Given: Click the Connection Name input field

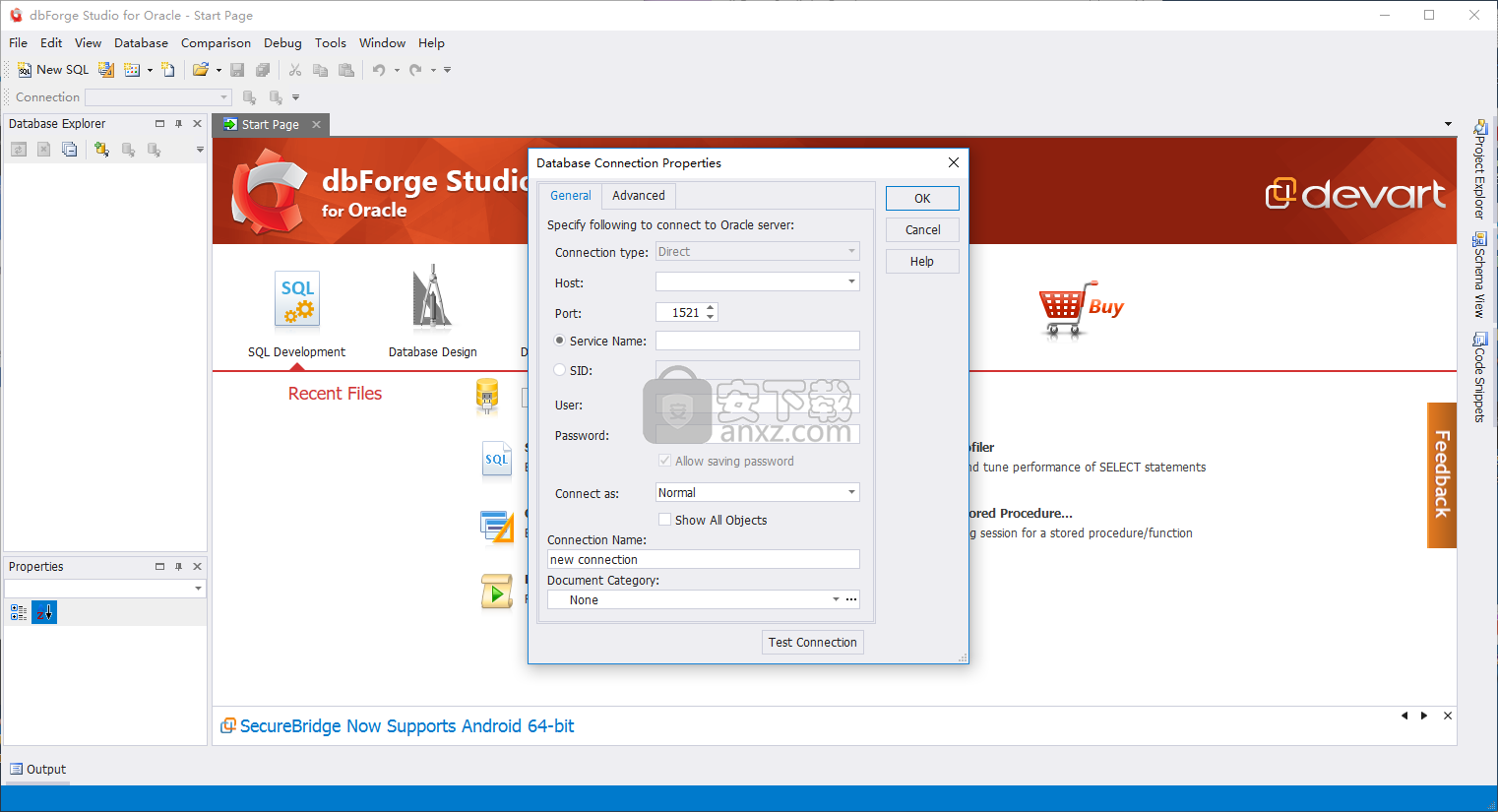Looking at the screenshot, I should [x=704, y=559].
